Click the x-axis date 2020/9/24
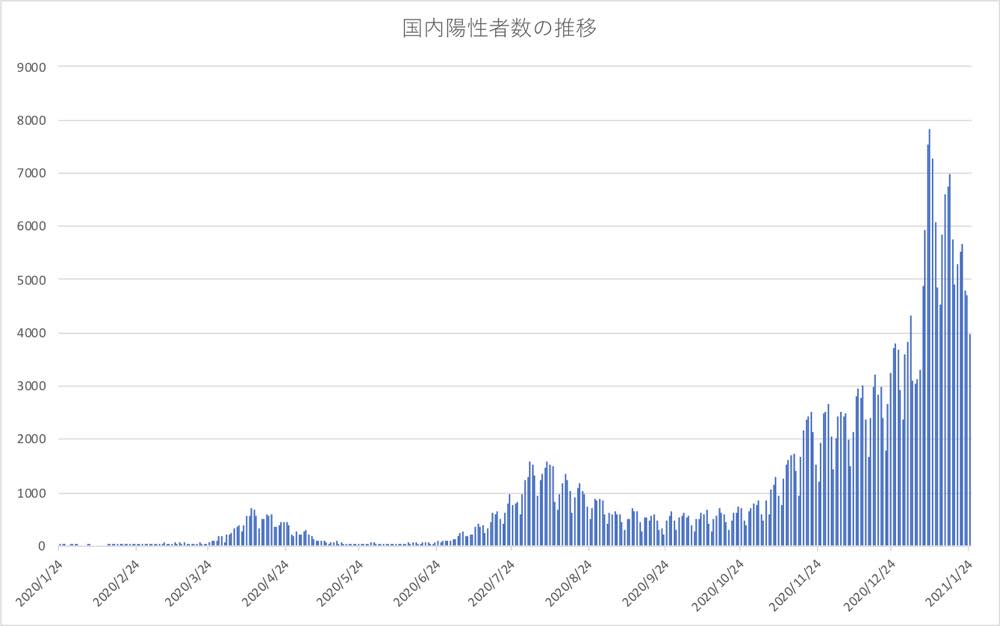This screenshot has width=1000, height=626. pyautogui.click(x=645, y=583)
